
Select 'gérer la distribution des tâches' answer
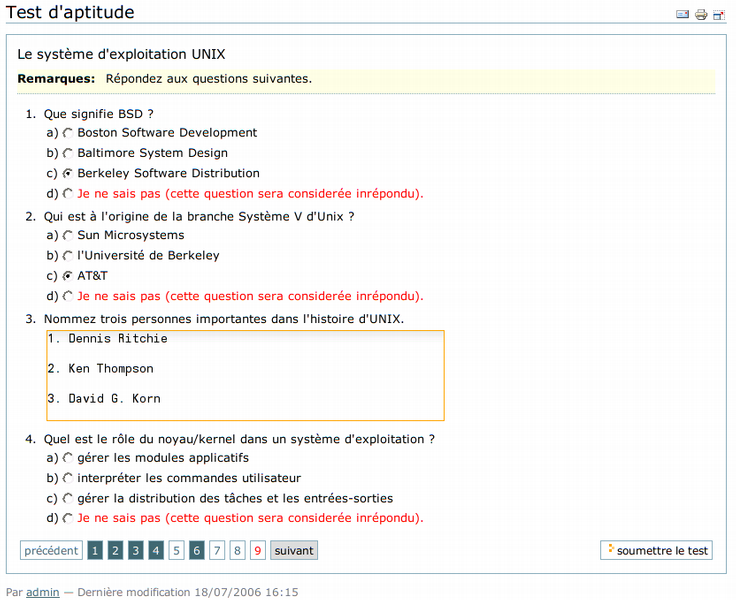click(68, 498)
